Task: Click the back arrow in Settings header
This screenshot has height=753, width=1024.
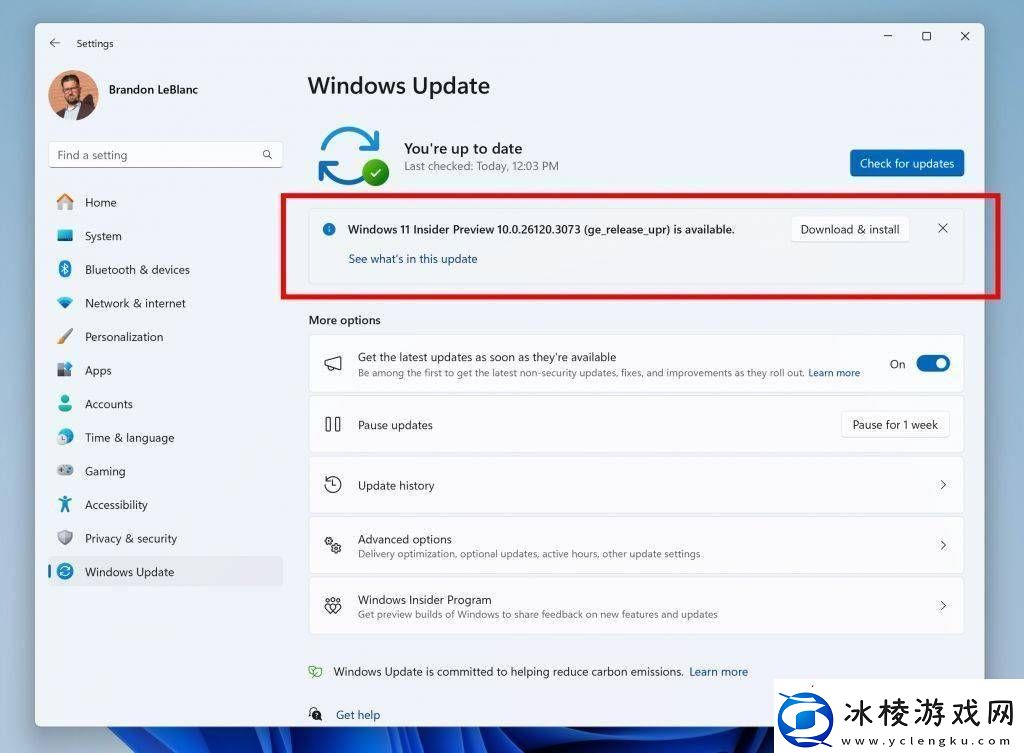Action: pyautogui.click(x=55, y=43)
